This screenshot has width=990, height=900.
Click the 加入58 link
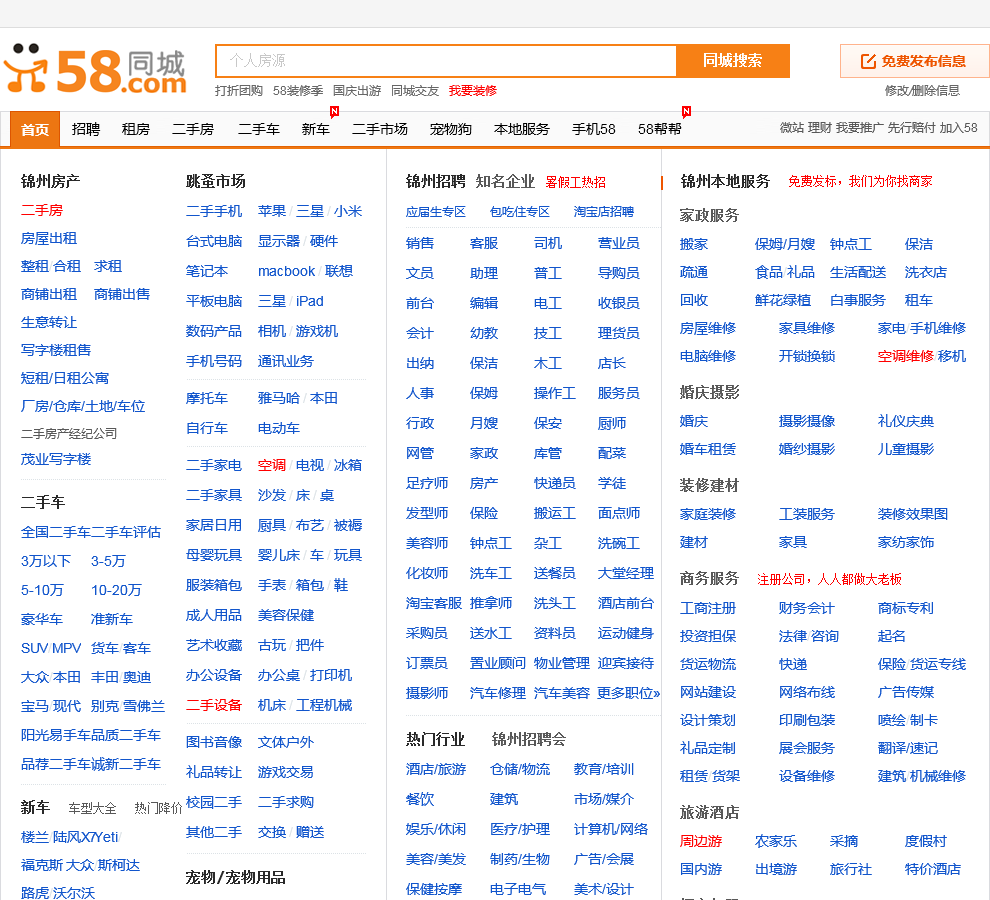coord(958,128)
